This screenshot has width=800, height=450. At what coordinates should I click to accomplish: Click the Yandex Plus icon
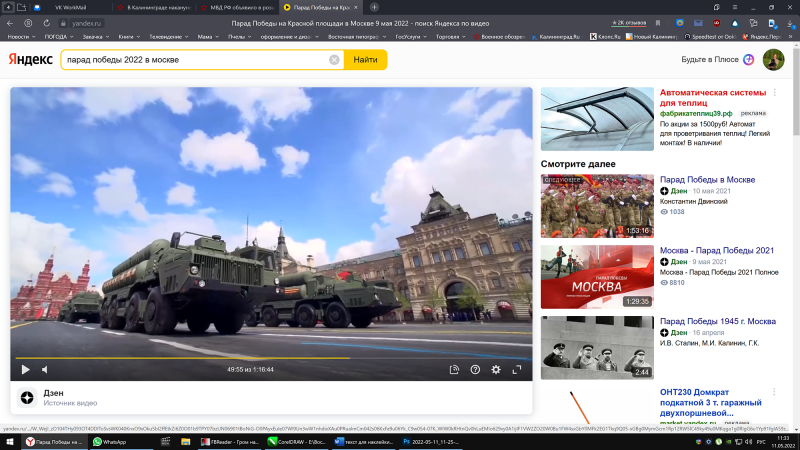(748, 60)
